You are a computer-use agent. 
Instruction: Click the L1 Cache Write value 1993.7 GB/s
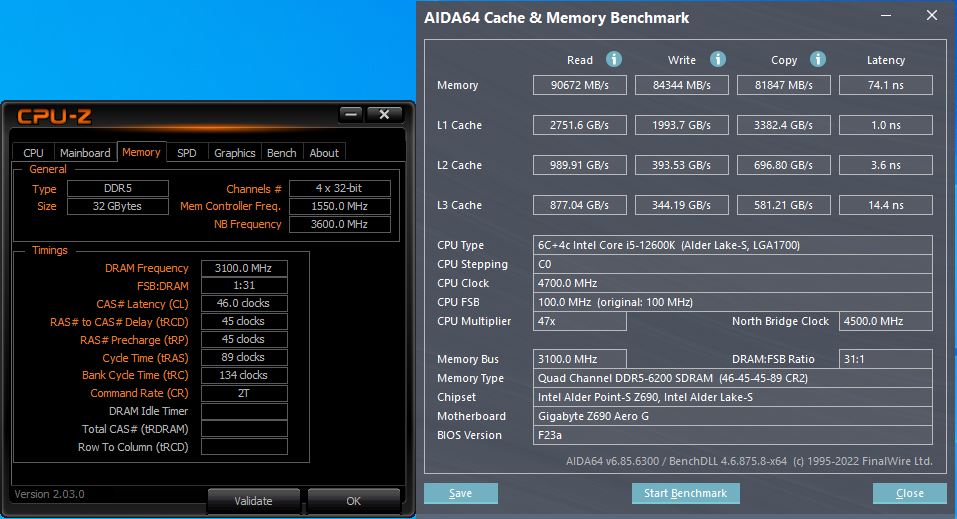click(x=682, y=125)
